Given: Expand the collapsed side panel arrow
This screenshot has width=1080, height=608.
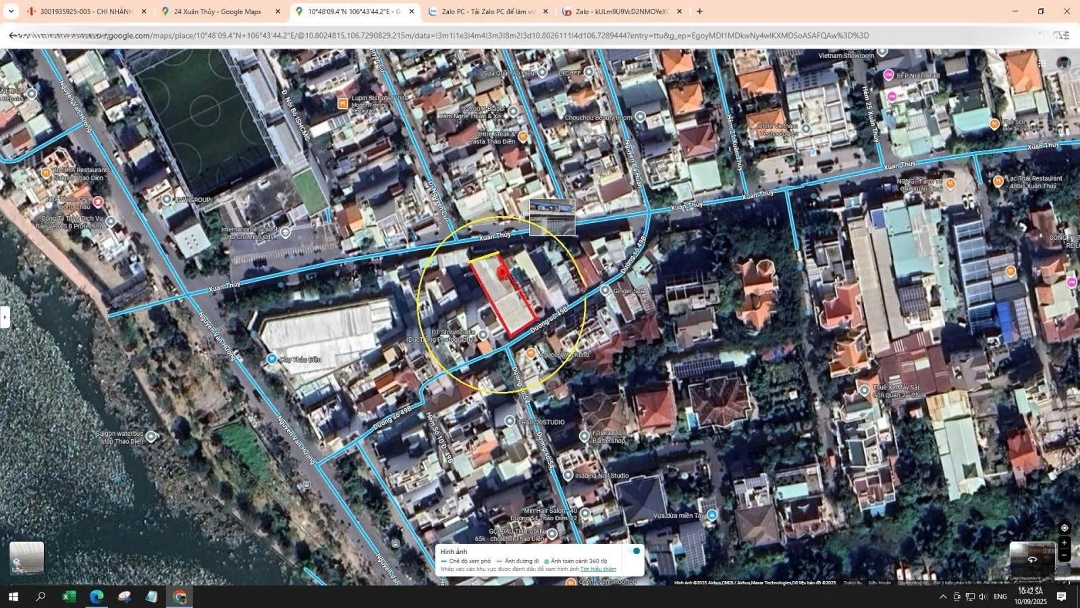Looking at the screenshot, I should (x=5, y=317).
